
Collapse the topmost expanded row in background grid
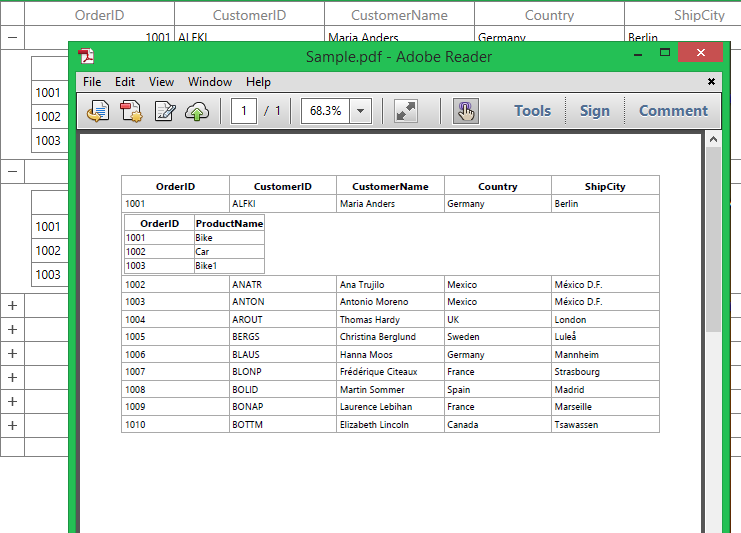click(x=12, y=38)
